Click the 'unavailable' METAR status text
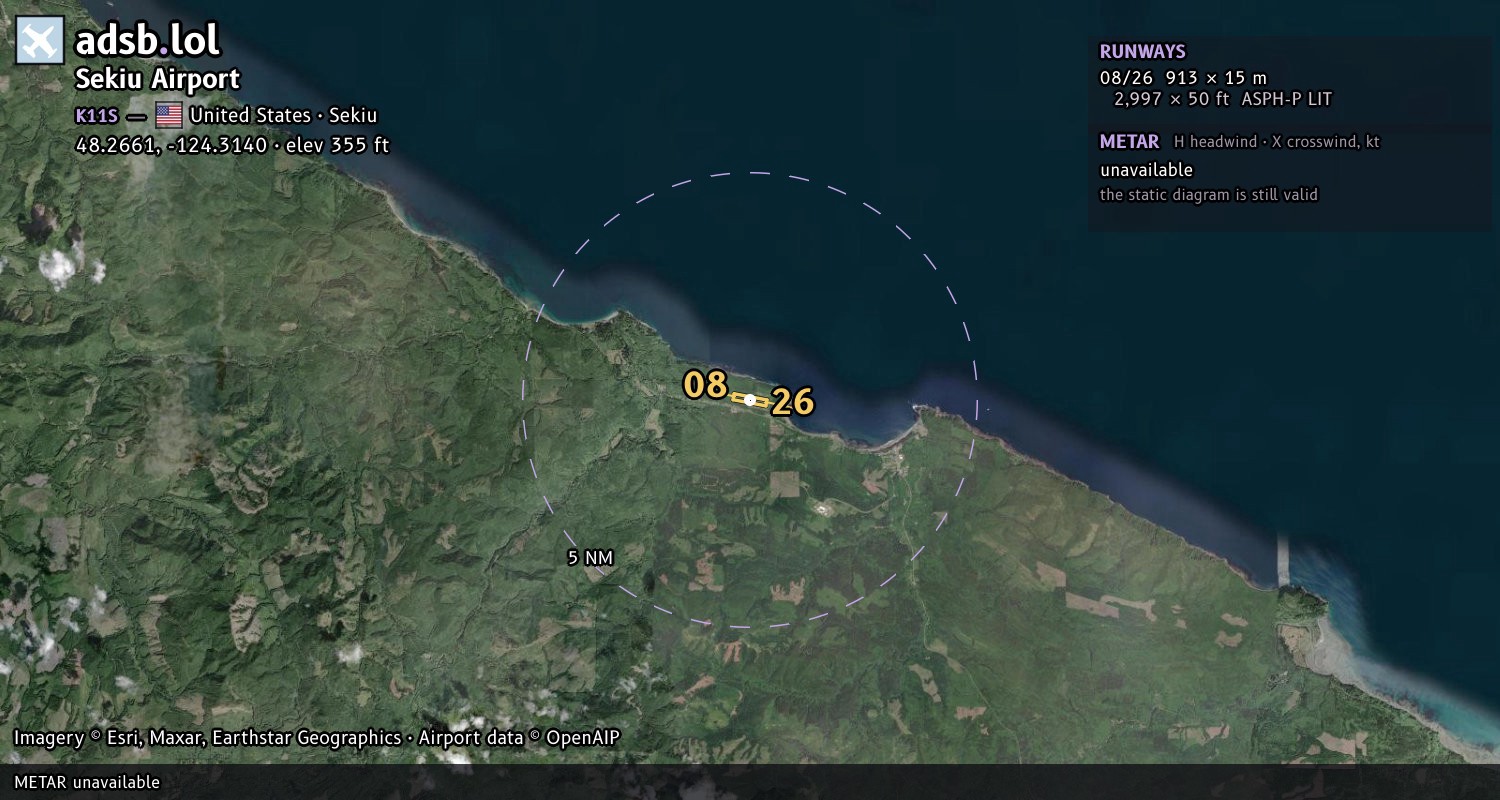Image resolution: width=1500 pixels, height=800 pixels. tap(1146, 170)
